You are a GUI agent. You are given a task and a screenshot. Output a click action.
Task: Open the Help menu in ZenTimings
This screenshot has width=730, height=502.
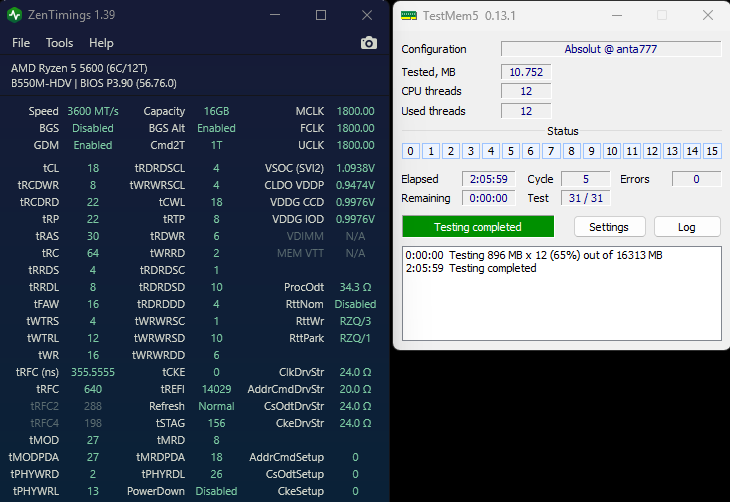click(101, 43)
